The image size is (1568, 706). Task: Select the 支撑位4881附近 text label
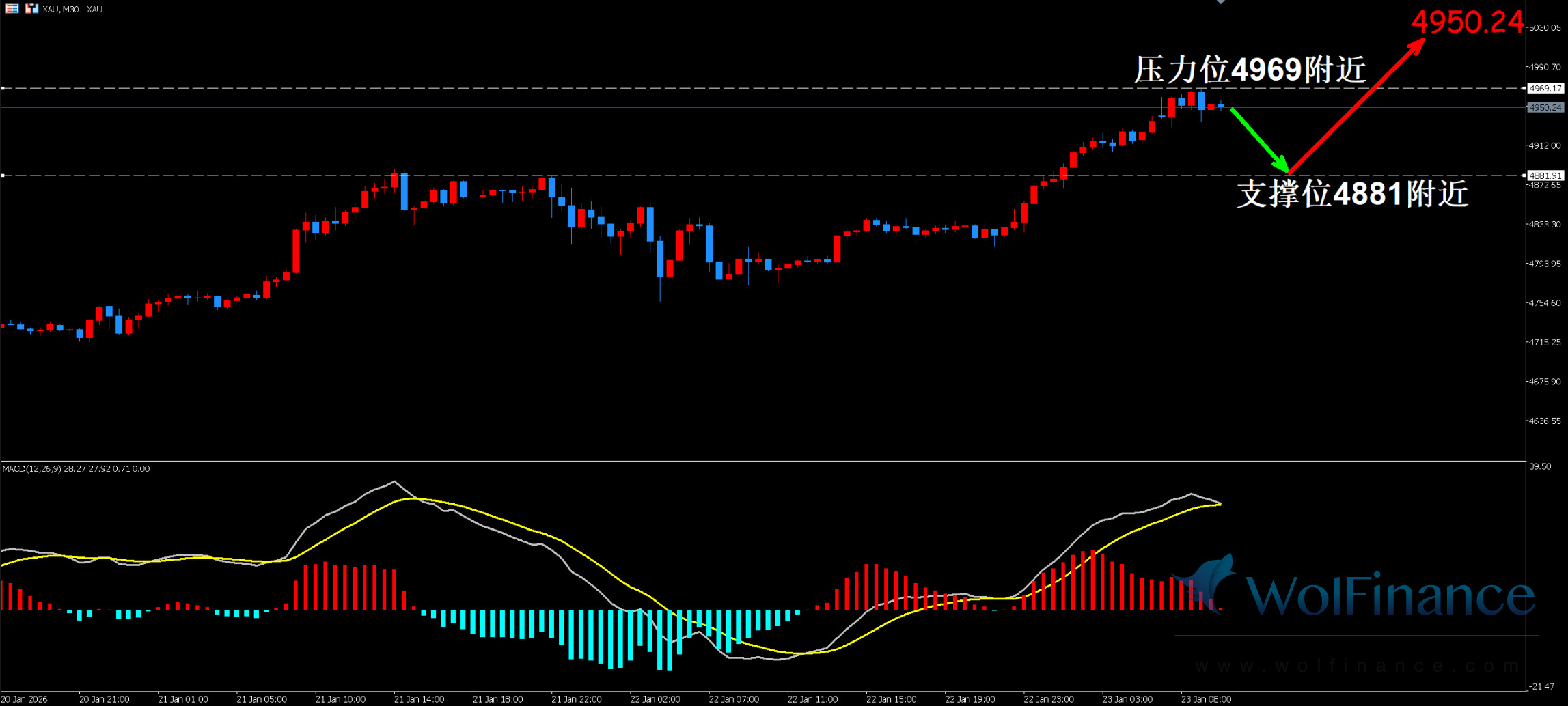click(1352, 194)
